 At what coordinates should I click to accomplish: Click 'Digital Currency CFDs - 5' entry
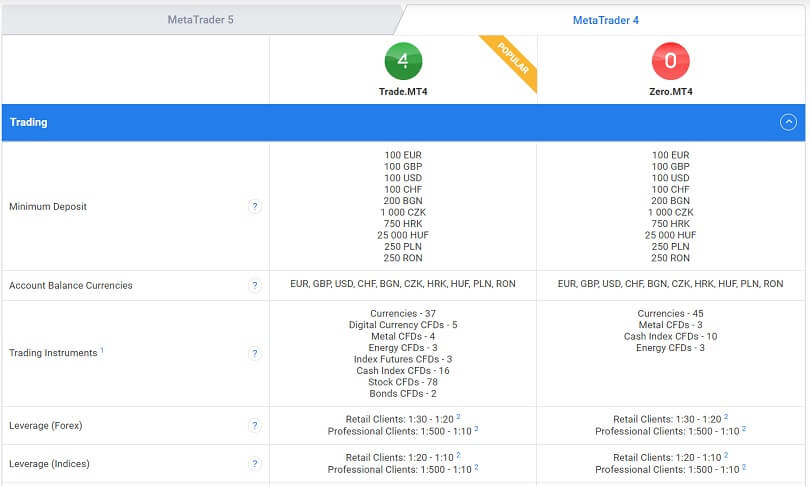tap(403, 325)
